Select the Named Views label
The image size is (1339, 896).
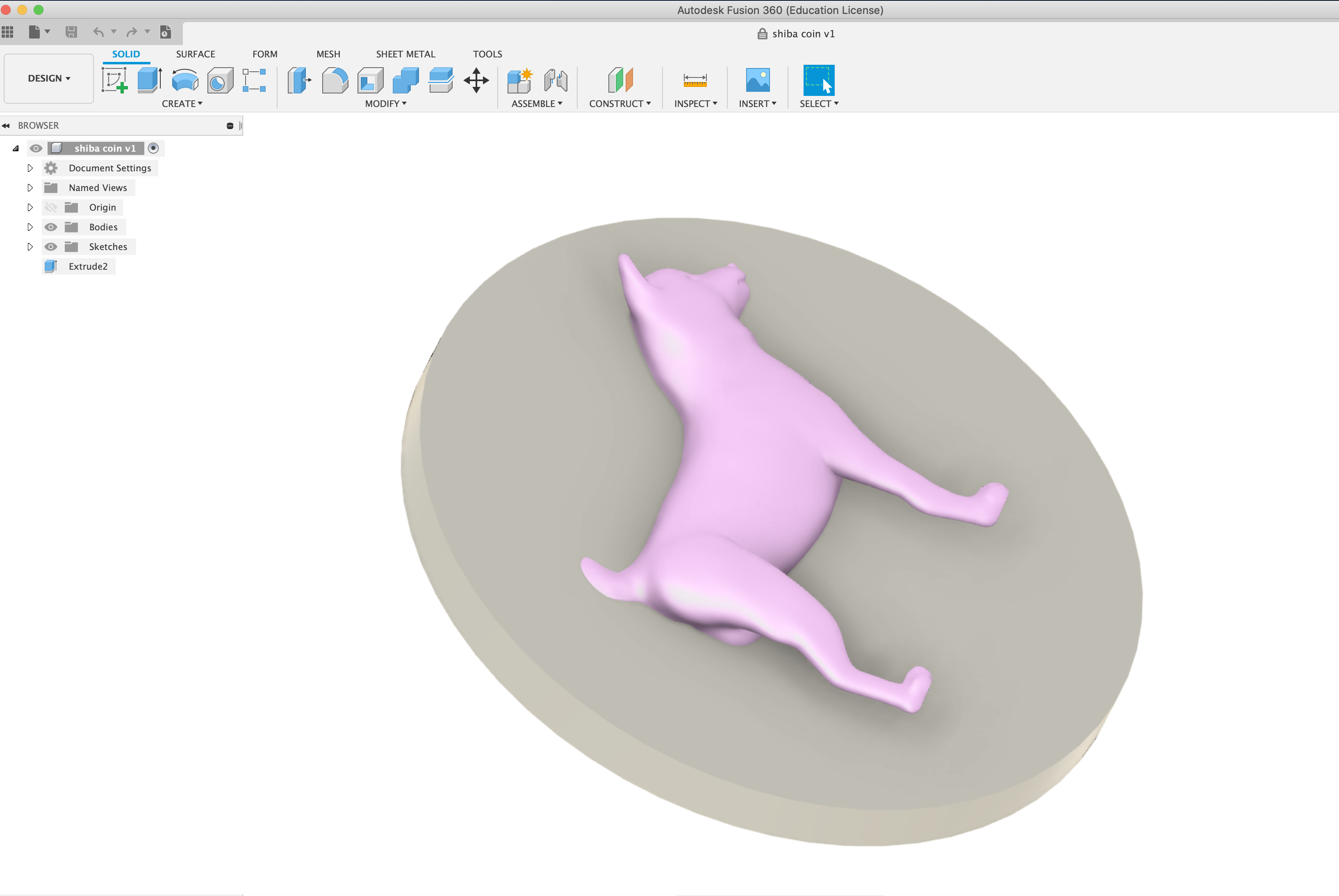[x=98, y=188]
